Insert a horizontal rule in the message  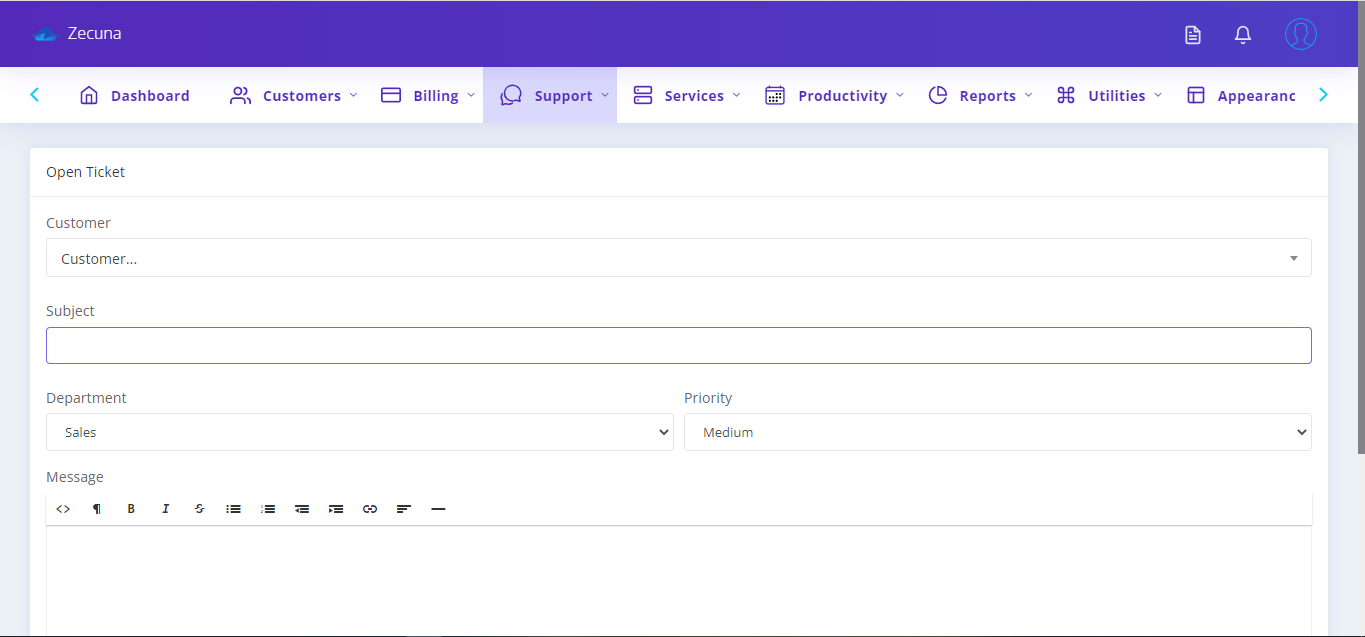click(437, 508)
